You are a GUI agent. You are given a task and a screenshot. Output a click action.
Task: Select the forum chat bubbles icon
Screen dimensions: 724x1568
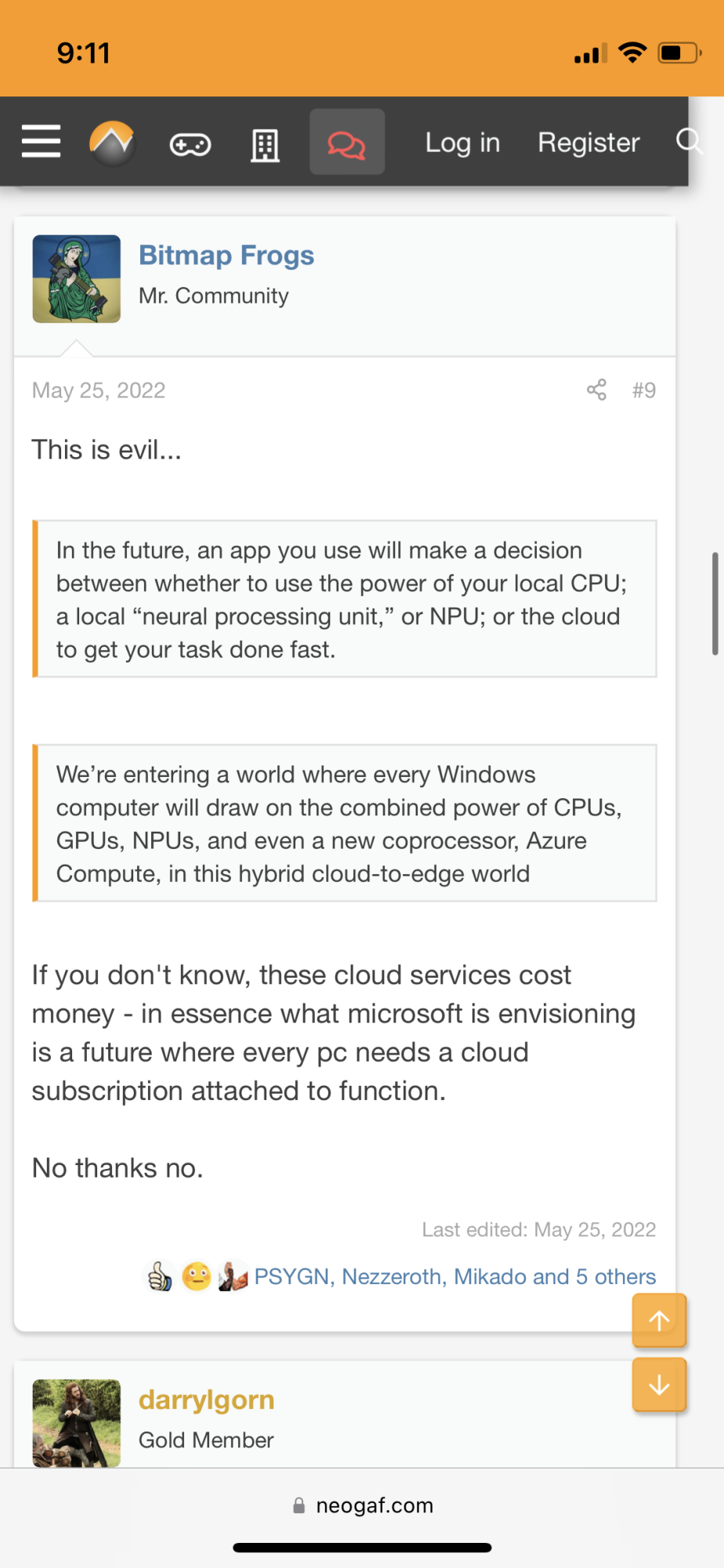pyautogui.click(x=346, y=143)
